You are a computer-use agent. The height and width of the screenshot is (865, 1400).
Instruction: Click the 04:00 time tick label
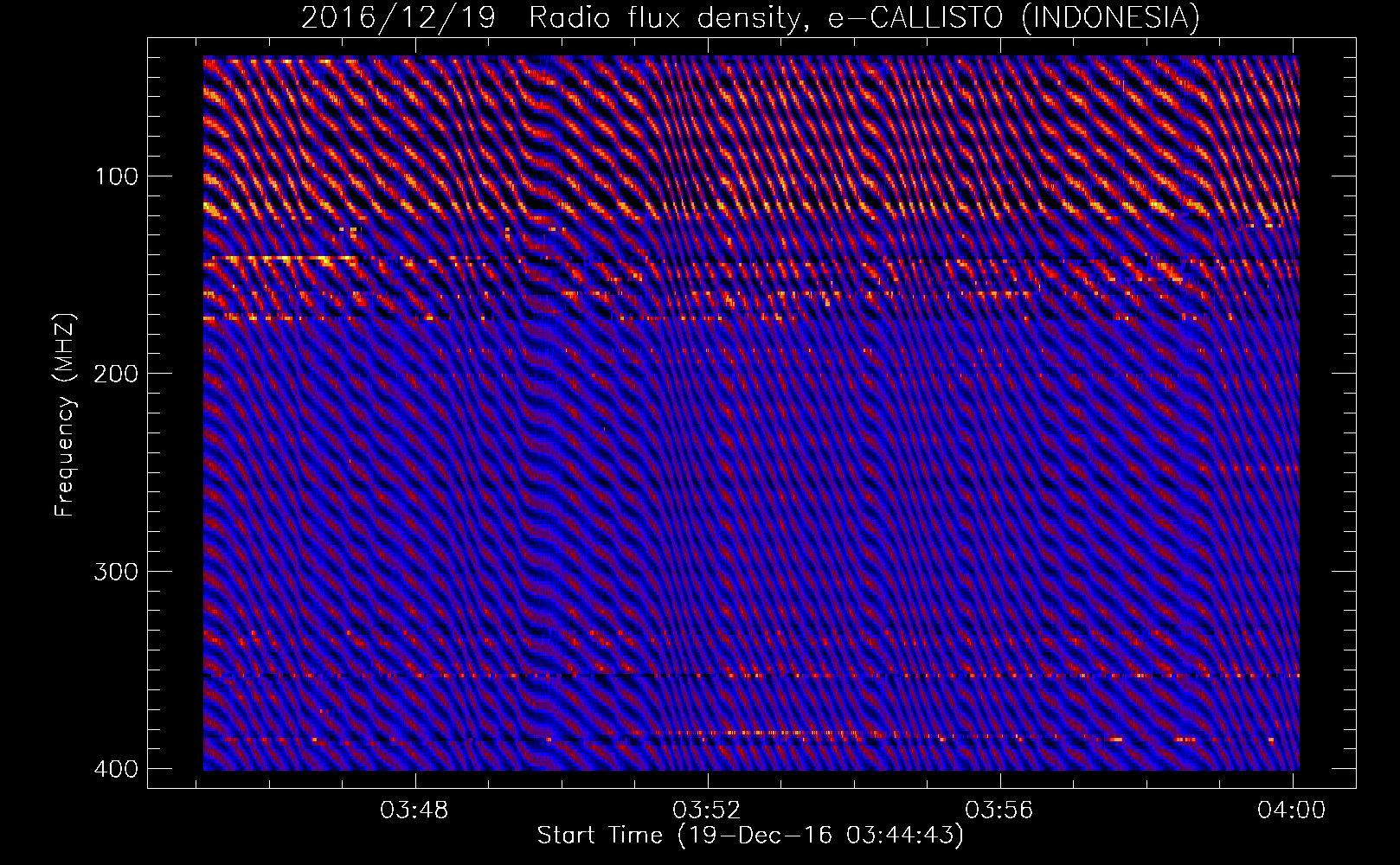click(1293, 811)
